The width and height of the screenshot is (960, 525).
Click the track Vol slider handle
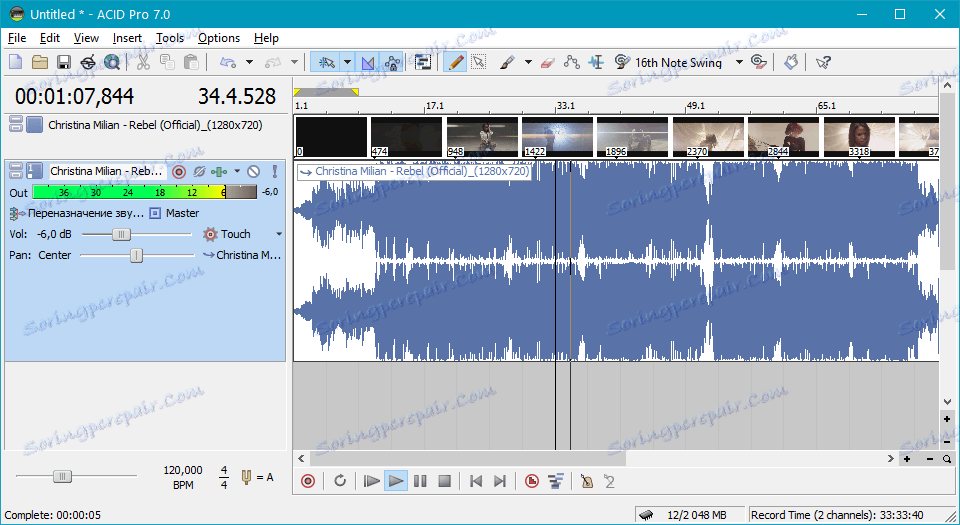pos(121,234)
